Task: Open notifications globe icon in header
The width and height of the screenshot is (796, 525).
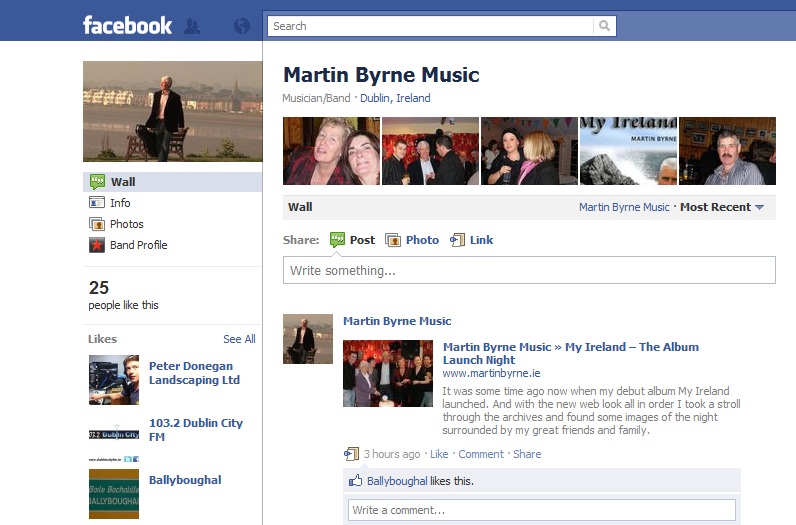Action: [x=242, y=26]
